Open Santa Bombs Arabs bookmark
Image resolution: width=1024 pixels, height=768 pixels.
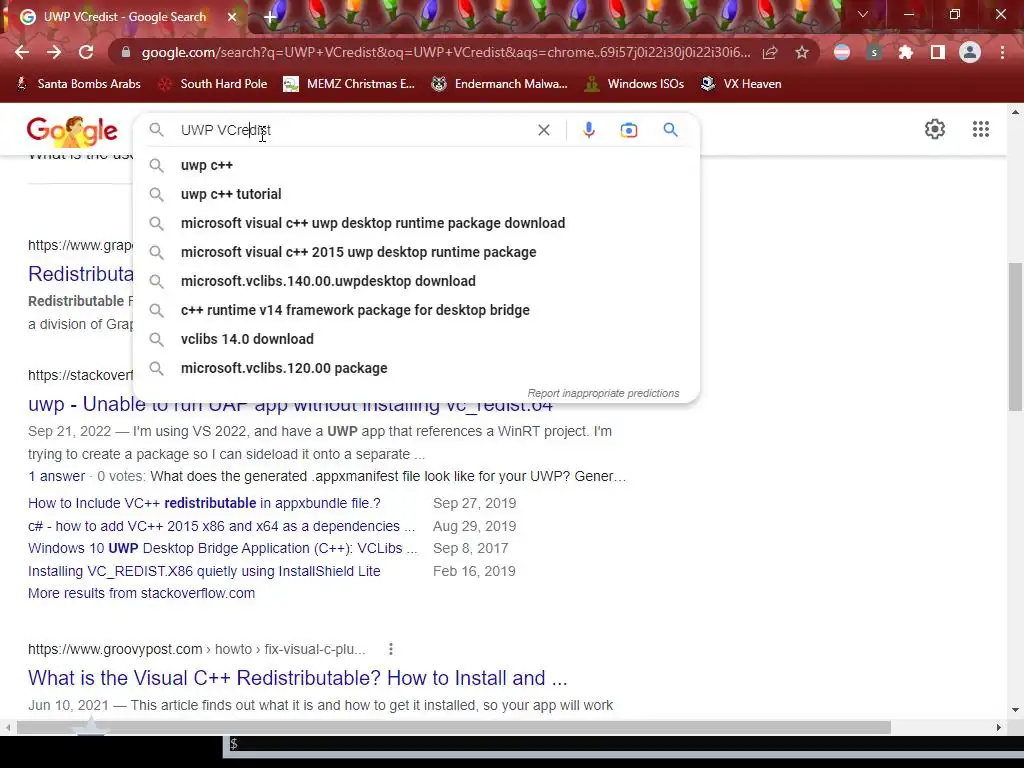[x=78, y=84]
